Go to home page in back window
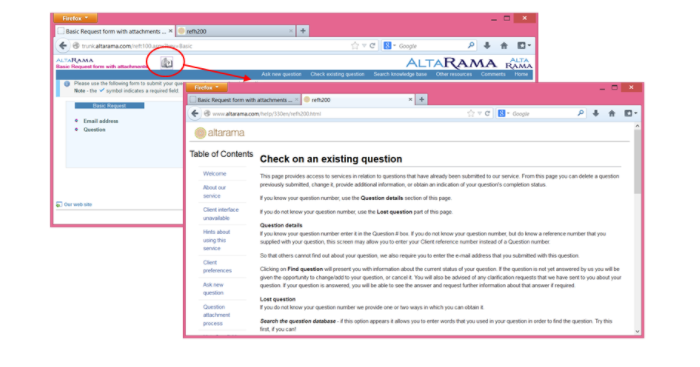This screenshot has height=367, width=700. click(x=504, y=46)
